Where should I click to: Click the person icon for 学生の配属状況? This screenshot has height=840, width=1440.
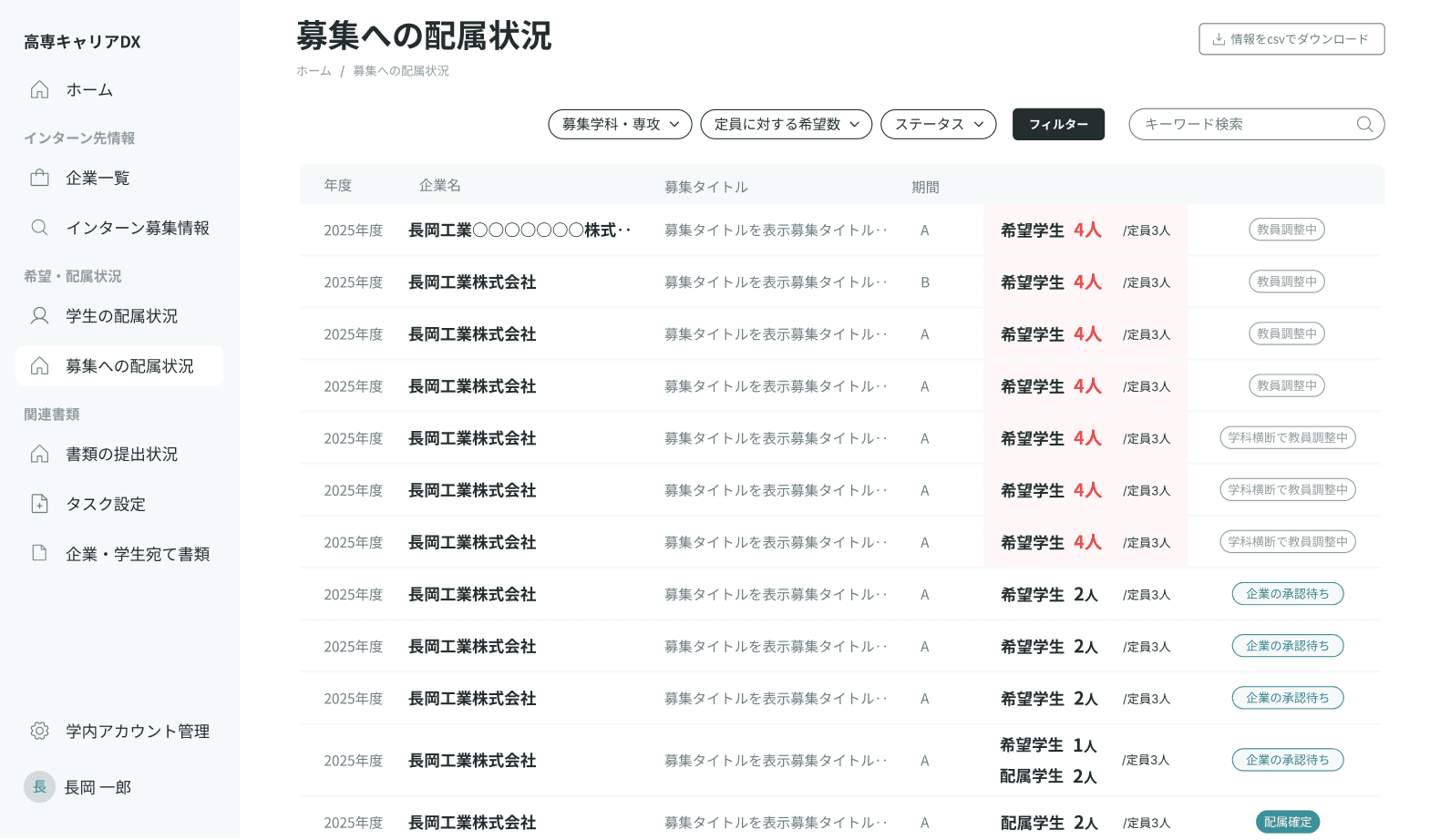pos(40,316)
